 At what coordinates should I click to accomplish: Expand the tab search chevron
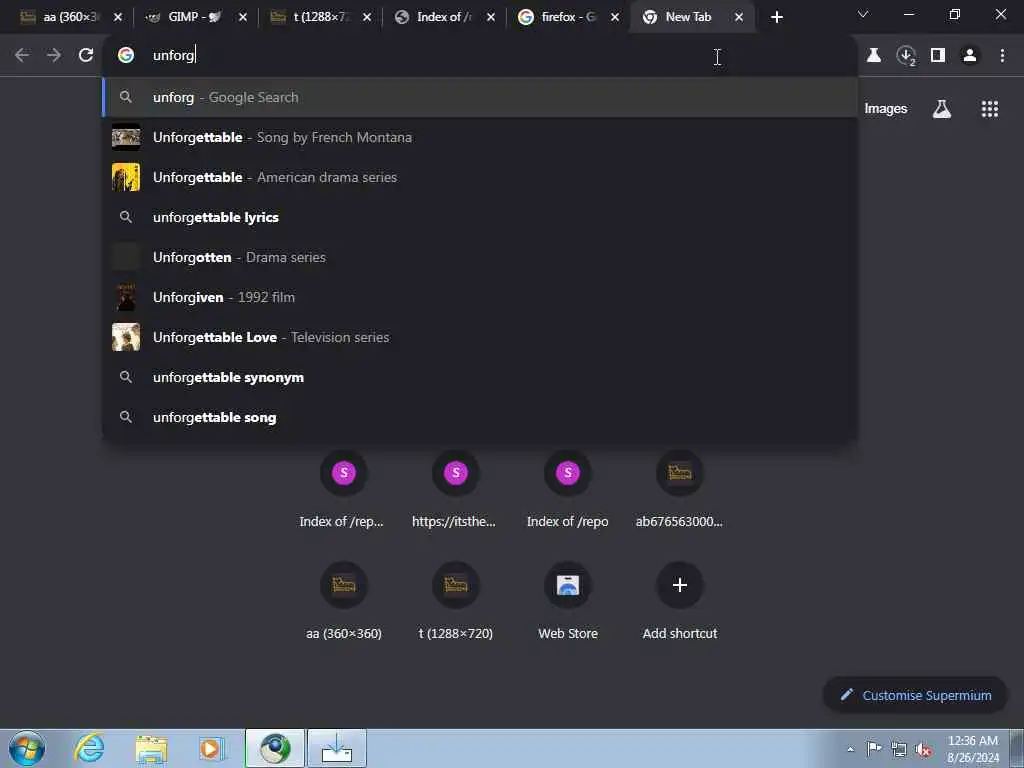(x=863, y=14)
